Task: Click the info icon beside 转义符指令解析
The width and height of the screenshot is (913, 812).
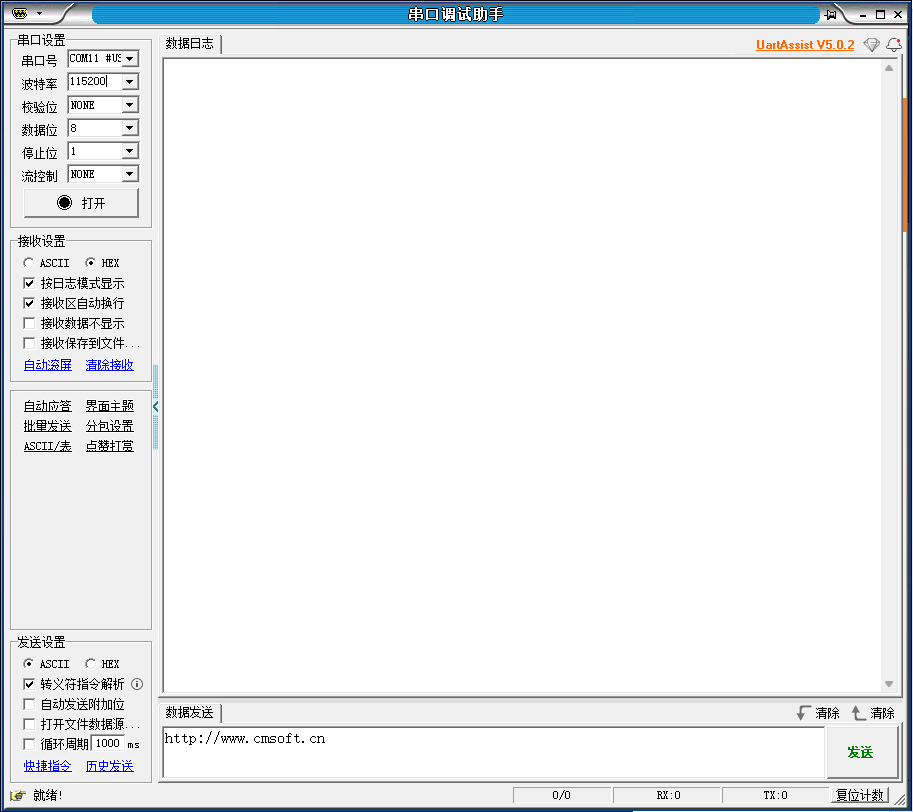Action: point(137,684)
